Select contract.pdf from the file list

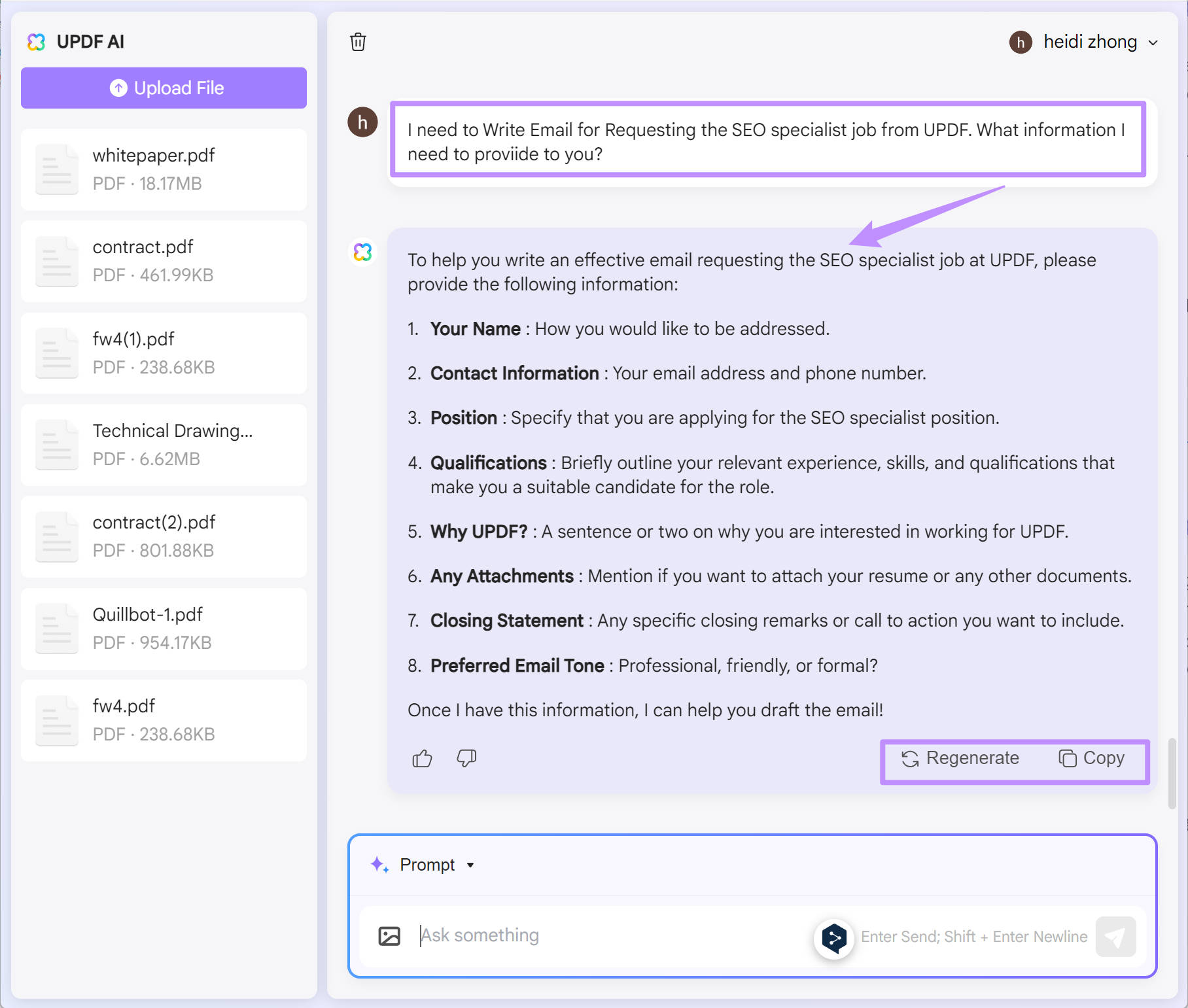coord(163,260)
